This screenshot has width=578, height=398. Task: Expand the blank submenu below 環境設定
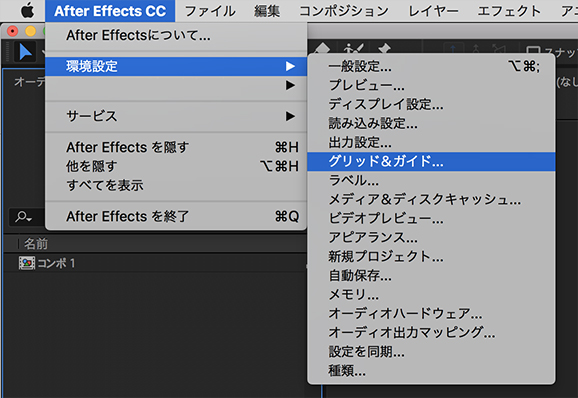176,85
